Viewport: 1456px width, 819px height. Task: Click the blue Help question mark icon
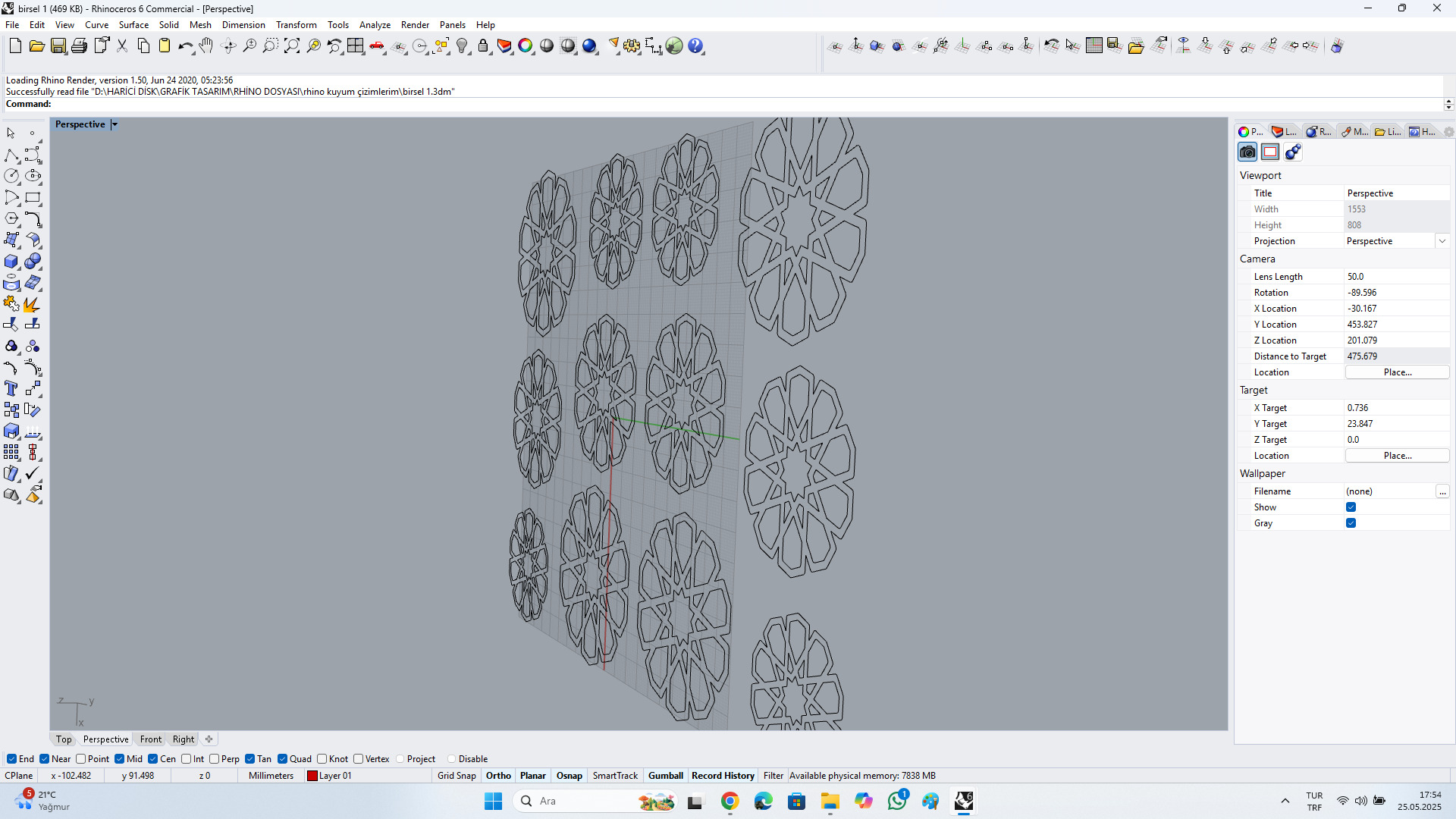695,46
